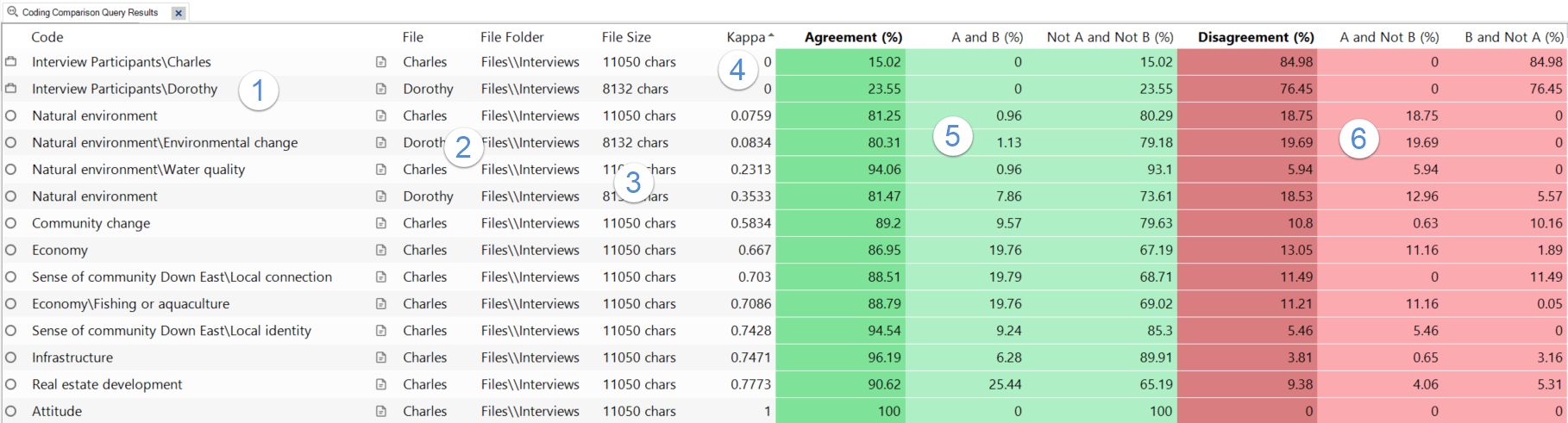Toggle the Kappa column sort arrow
The image size is (1568, 423).
pyautogui.click(x=771, y=36)
